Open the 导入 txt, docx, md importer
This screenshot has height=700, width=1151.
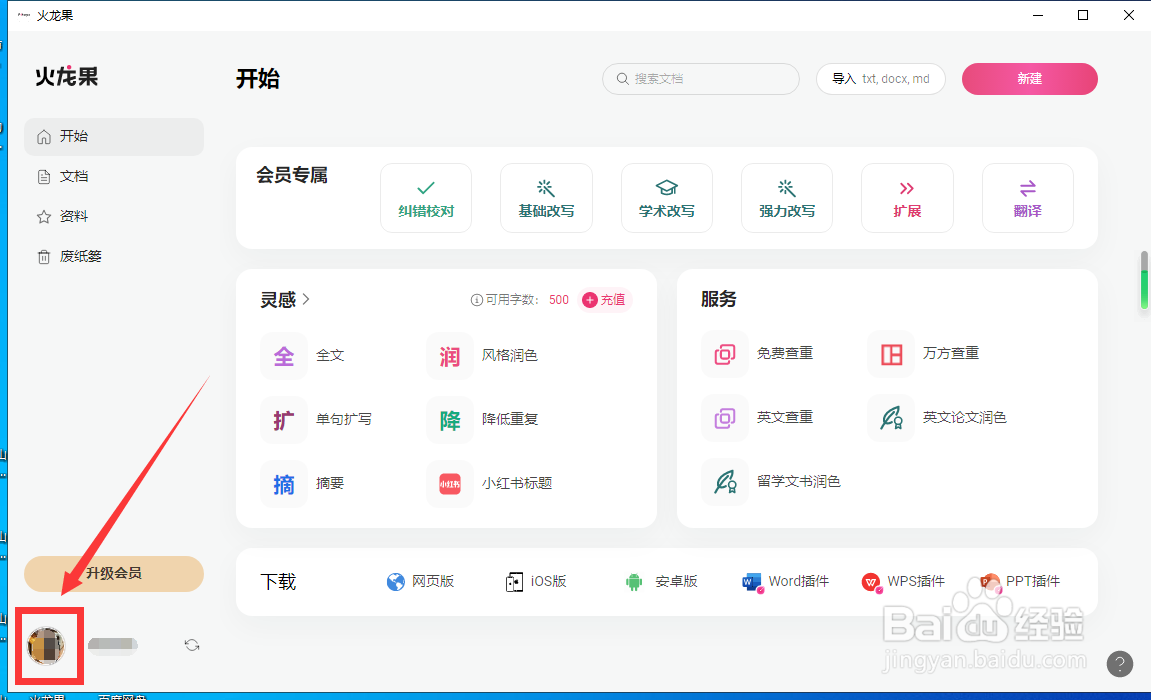[x=880, y=79]
